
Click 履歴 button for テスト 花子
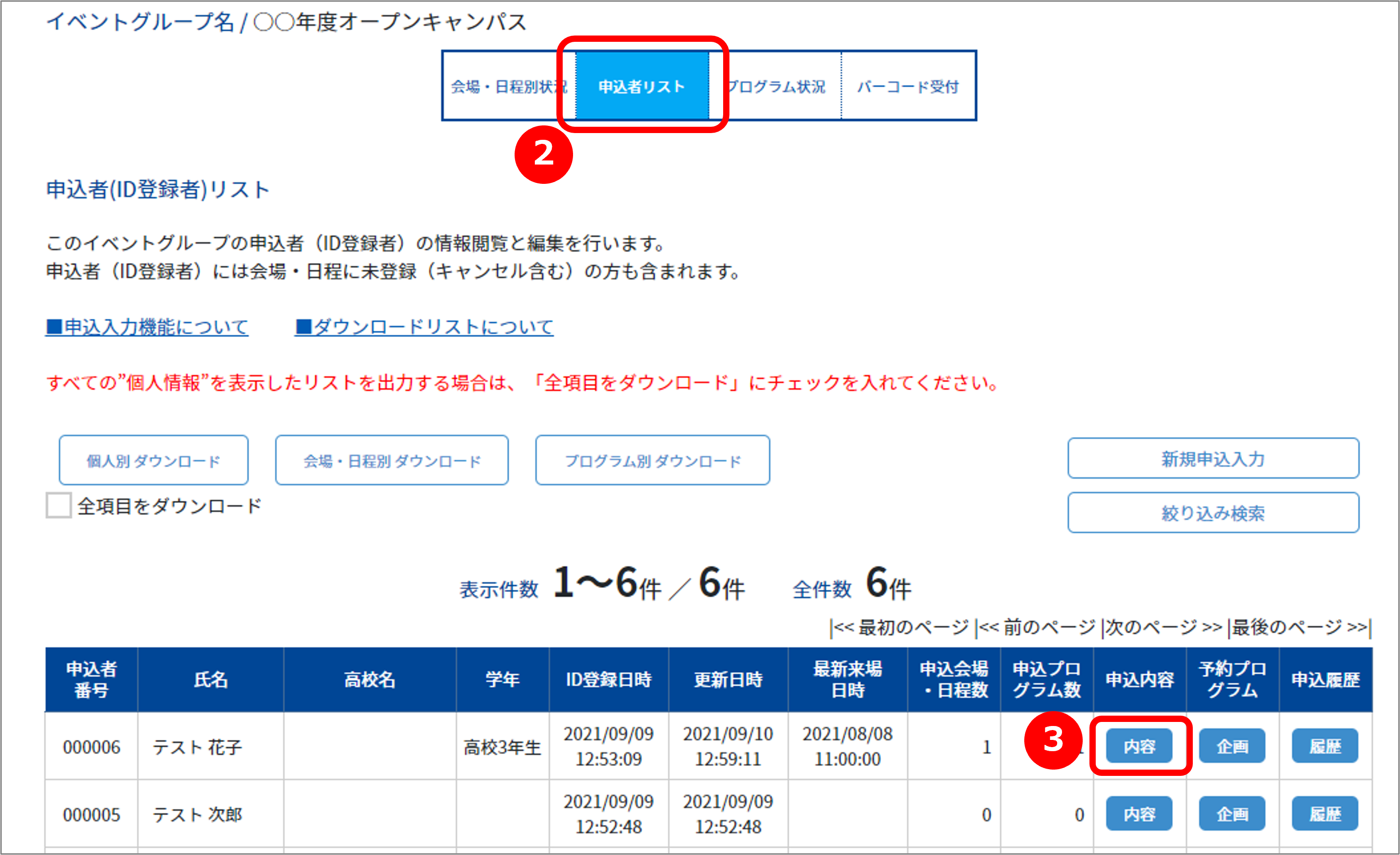coord(1325,745)
